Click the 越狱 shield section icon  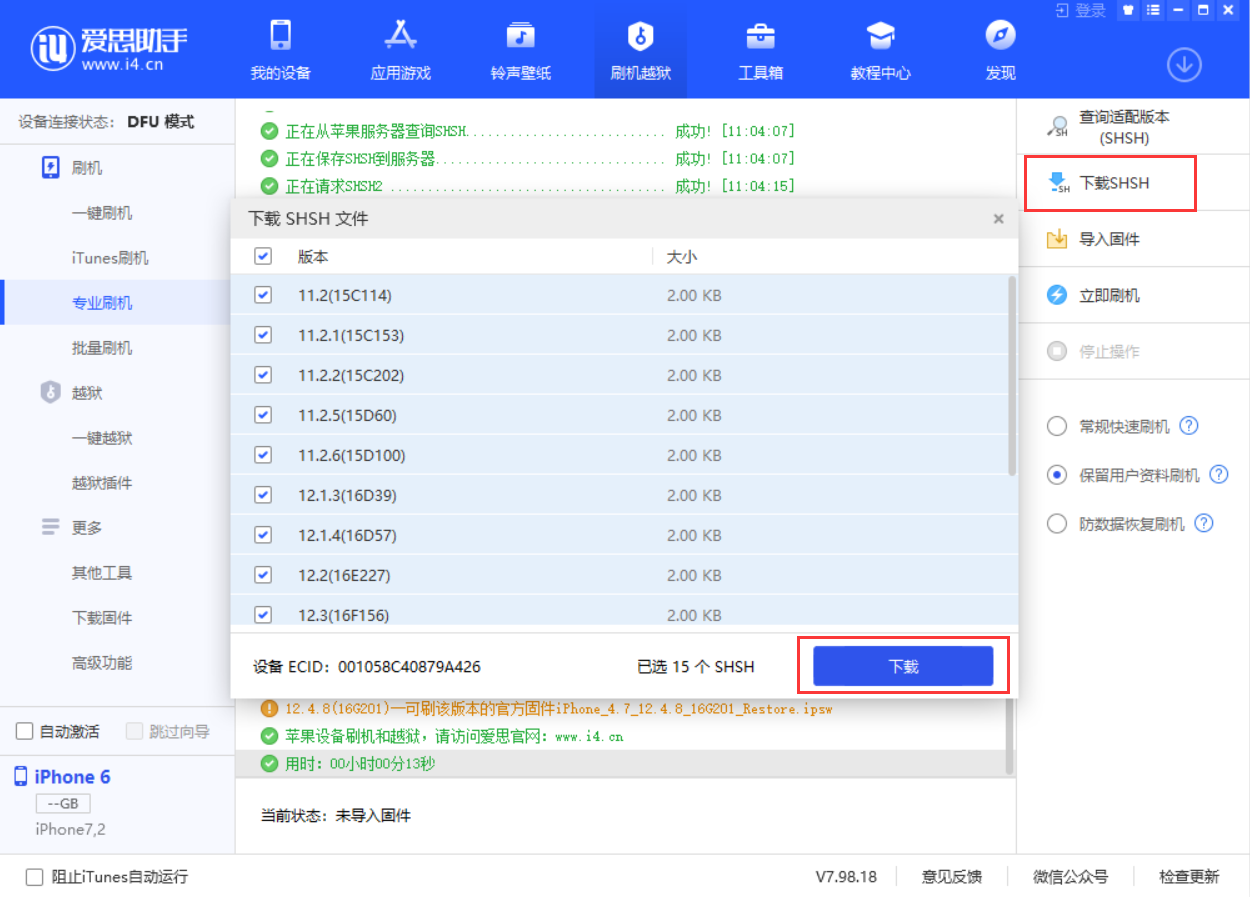point(51,392)
